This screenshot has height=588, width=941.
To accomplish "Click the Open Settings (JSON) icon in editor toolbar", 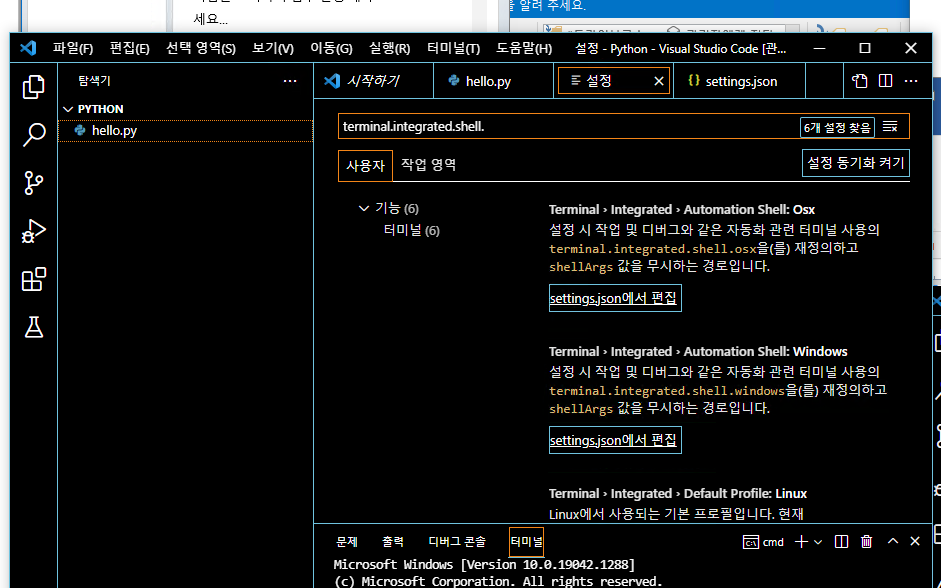I will click(859, 81).
